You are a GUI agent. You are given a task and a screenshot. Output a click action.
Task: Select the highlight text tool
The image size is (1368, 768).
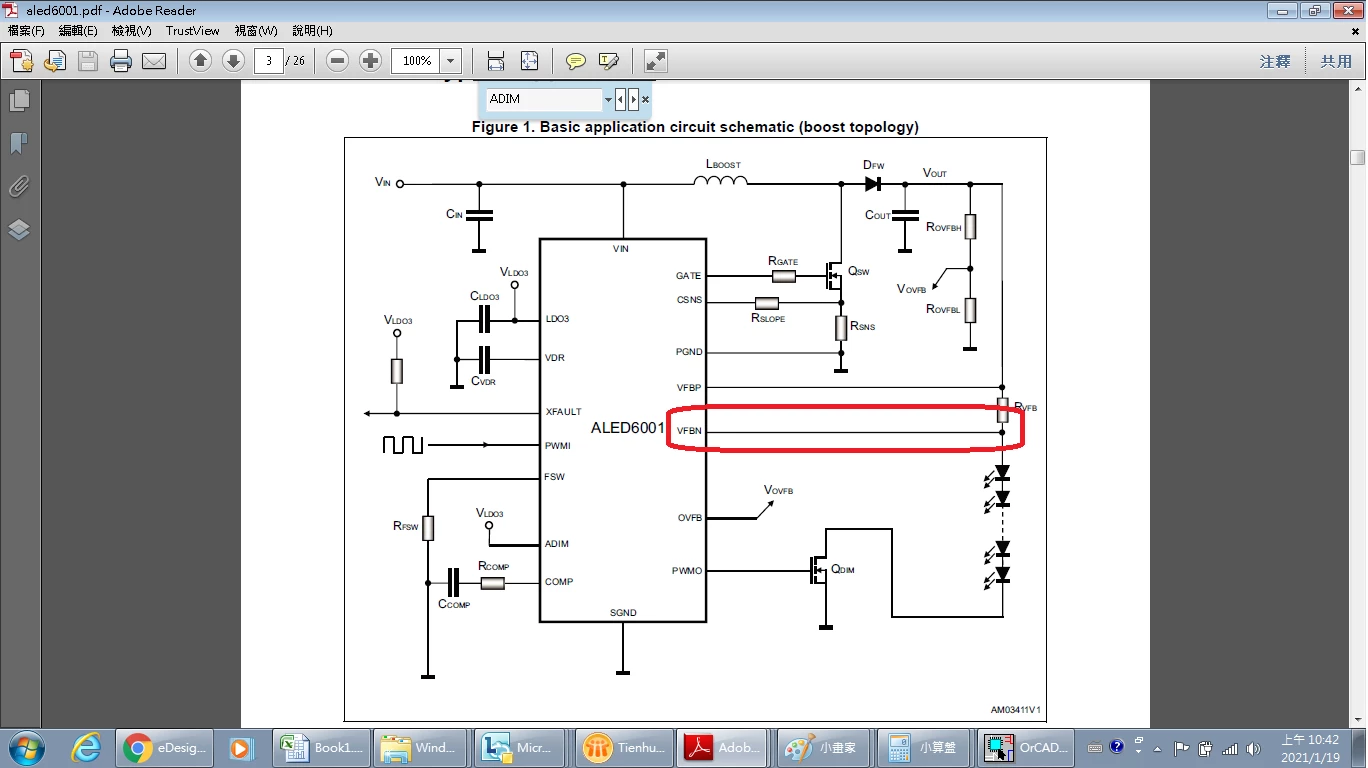pyautogui.click(x=609, y=61)
